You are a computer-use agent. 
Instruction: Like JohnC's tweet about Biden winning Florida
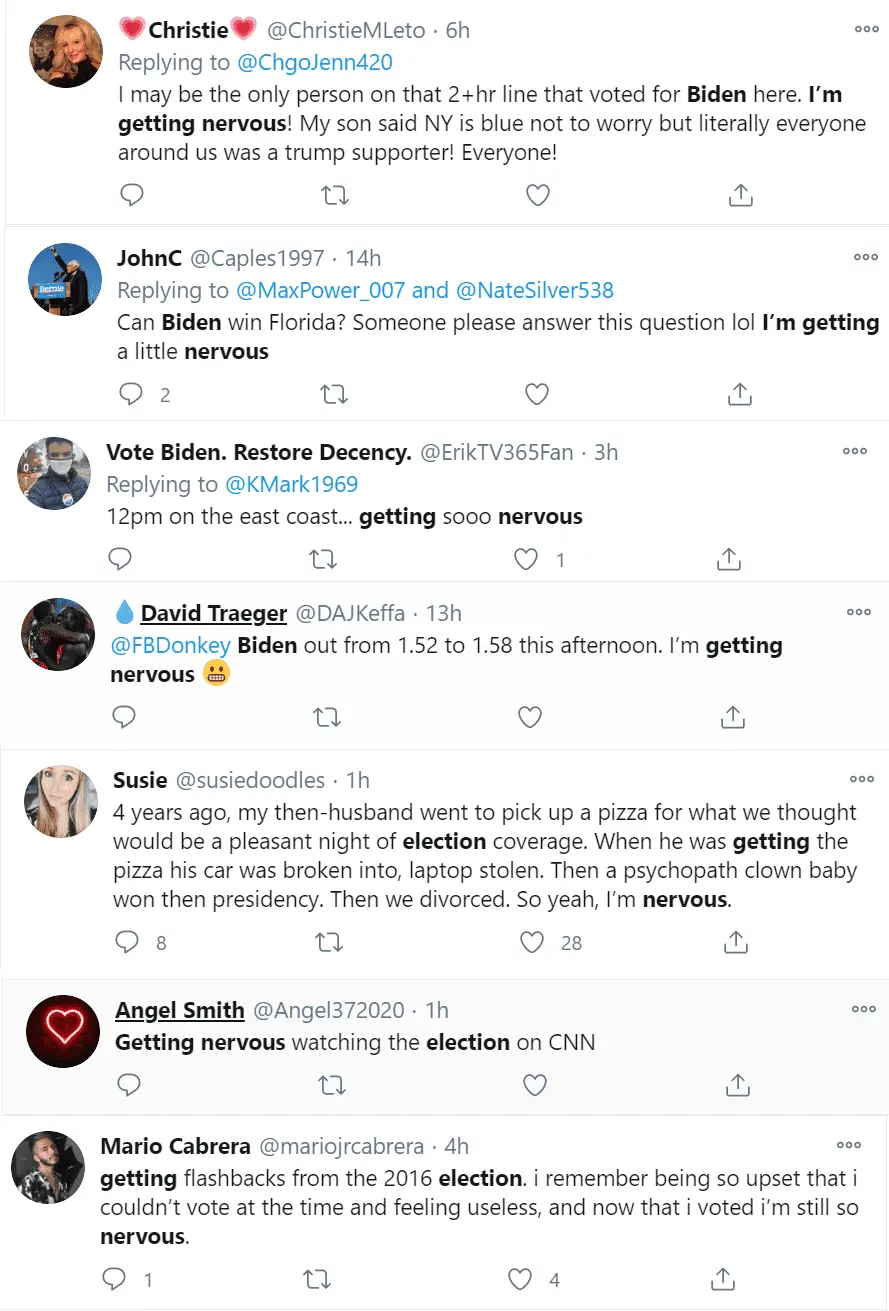[537, 394]
